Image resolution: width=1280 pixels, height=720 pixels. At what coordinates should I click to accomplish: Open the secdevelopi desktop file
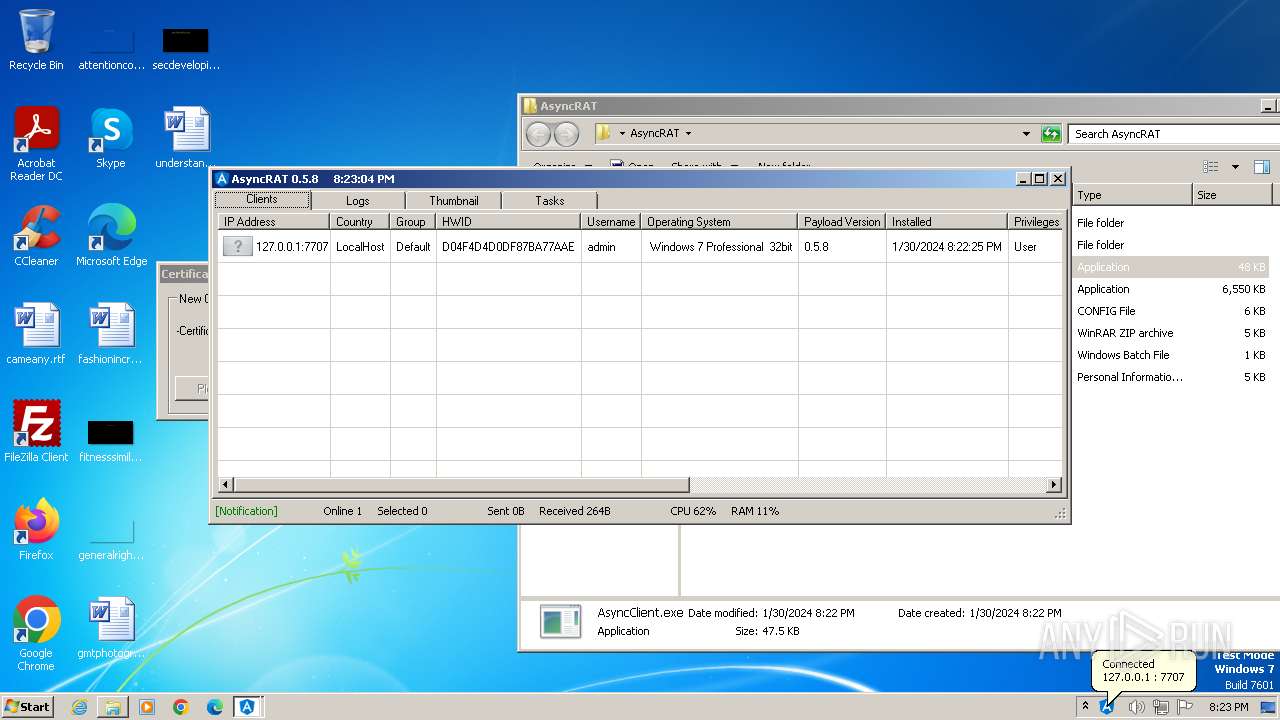(x=186, y=48)
